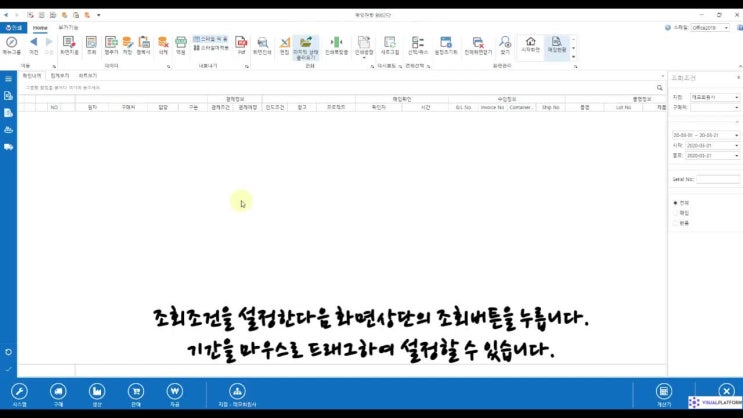Viewport: 743px width, 418px height.
Task: Click the 삭제 delete icon
Action: tap(163, 45)
